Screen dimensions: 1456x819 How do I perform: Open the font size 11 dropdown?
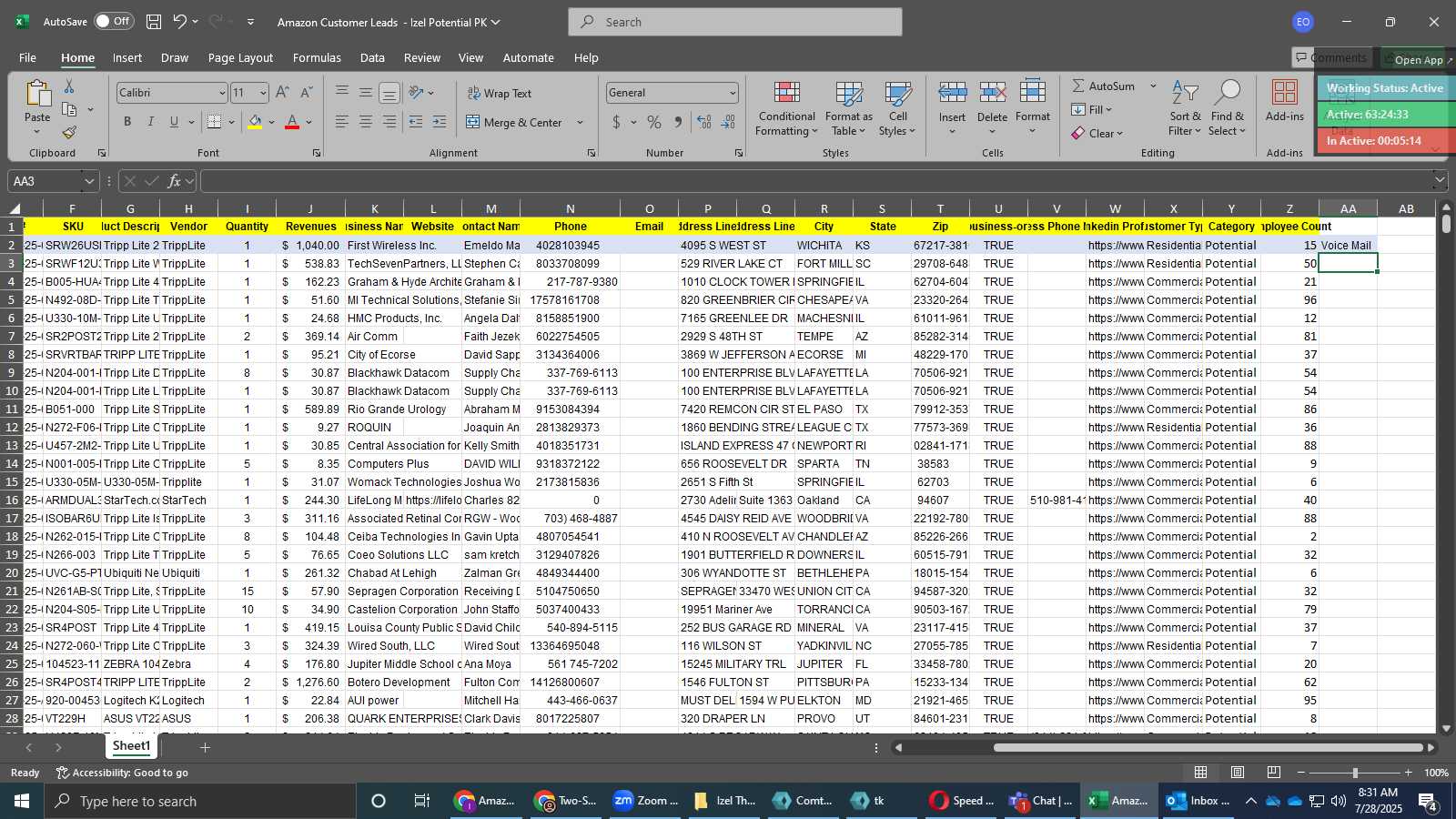[x=263, y=93]
